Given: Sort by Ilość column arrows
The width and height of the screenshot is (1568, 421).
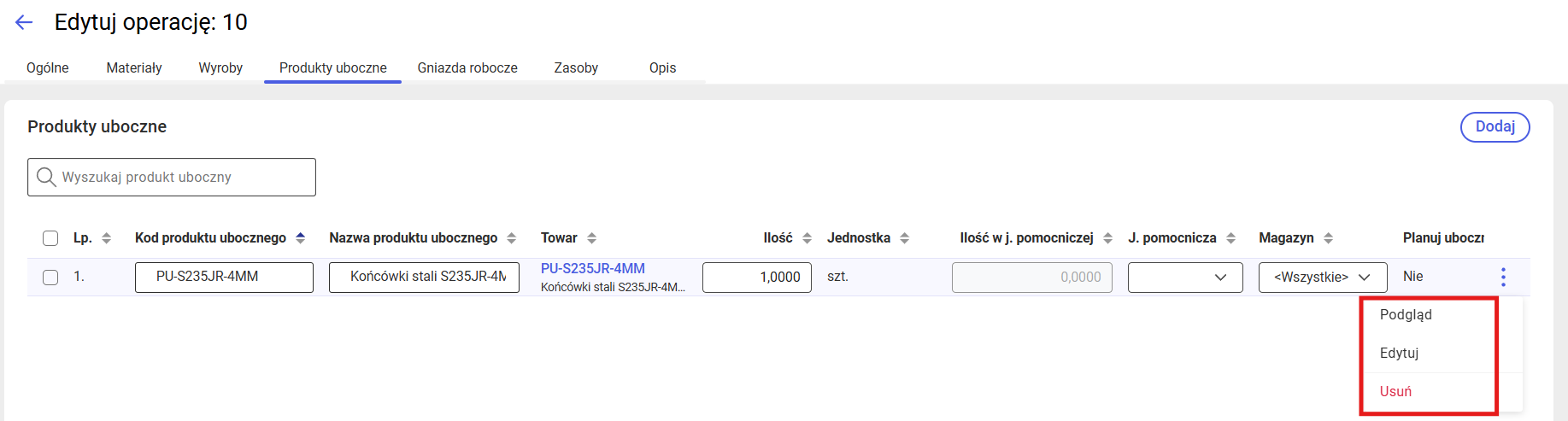Looking at the screenshot, I should coord(807,238).
